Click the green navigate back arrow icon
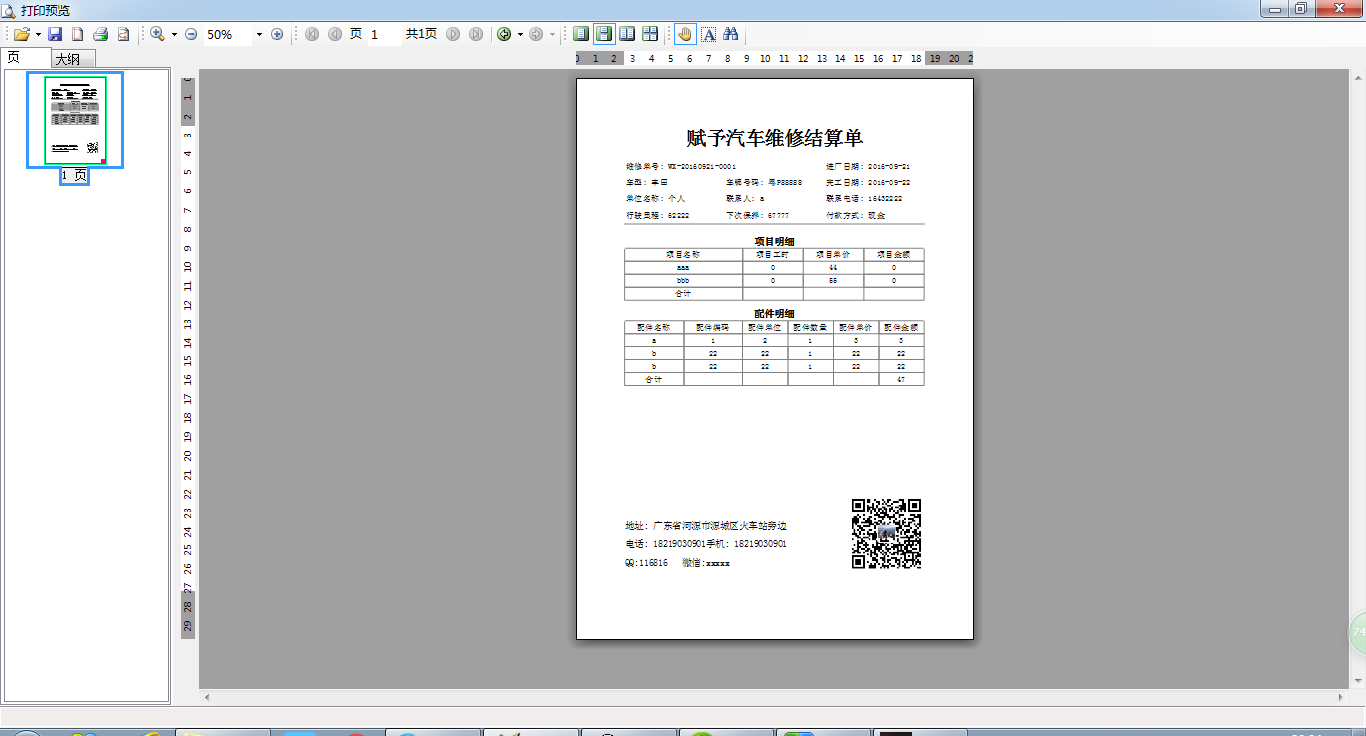The image size is (1366, 736). (504, 34)
